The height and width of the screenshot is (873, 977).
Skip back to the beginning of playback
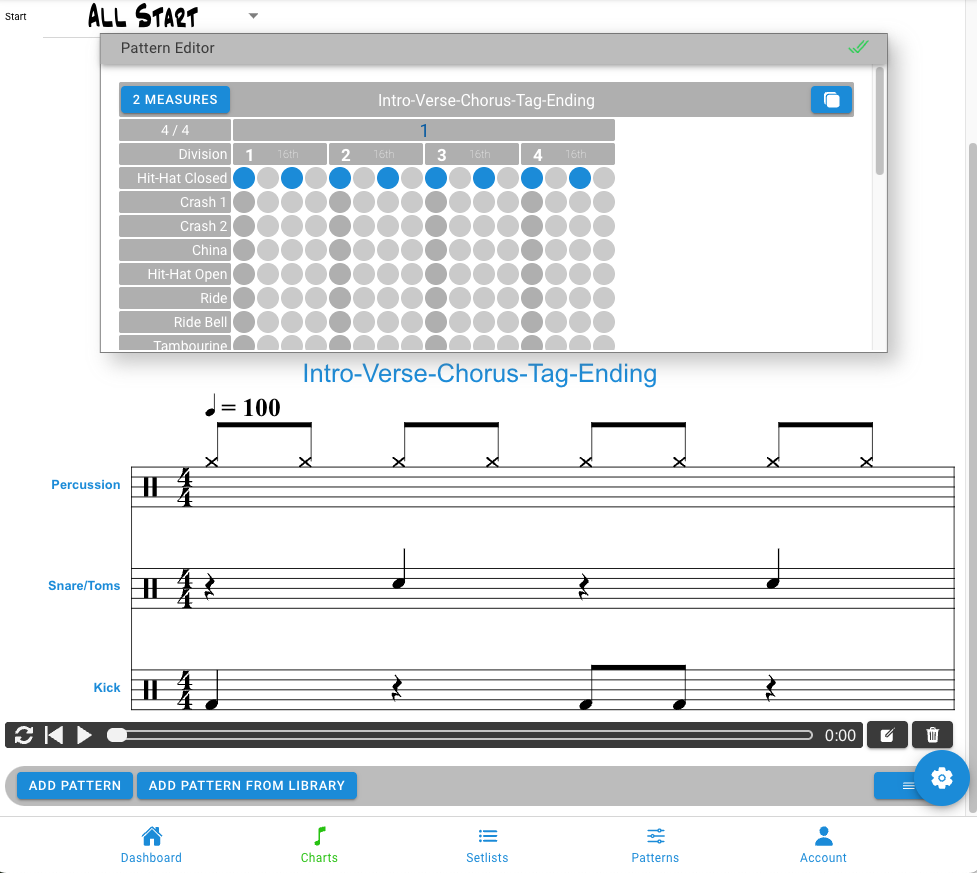point(54,735)
